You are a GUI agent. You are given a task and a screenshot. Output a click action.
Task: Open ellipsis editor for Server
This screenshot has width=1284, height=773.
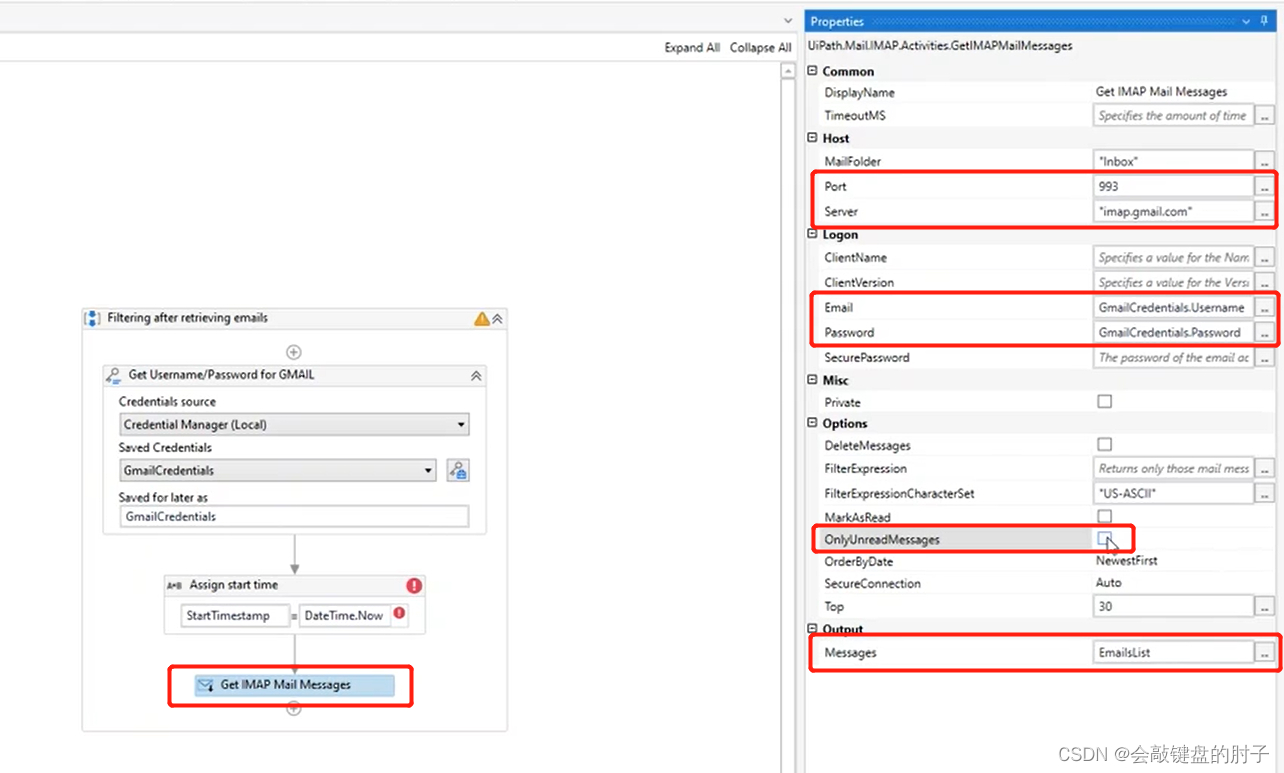pyautogui.click(x=1265, y=211)
